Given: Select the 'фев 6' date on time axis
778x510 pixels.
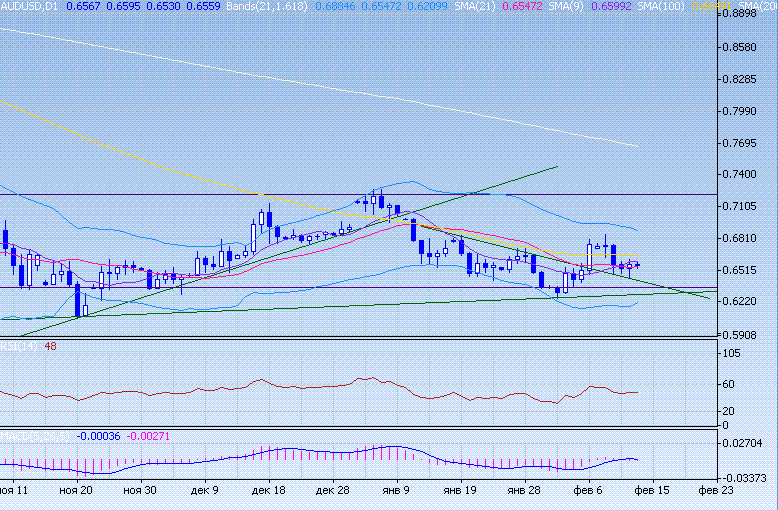Looking at the screenshot, I should pos(589,491).
